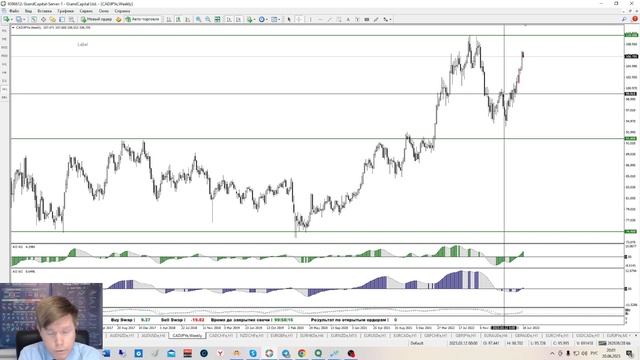Open the Файл menu
This screenshot has width=640, height=360.
pyautogui.click(x=14, y=11)
